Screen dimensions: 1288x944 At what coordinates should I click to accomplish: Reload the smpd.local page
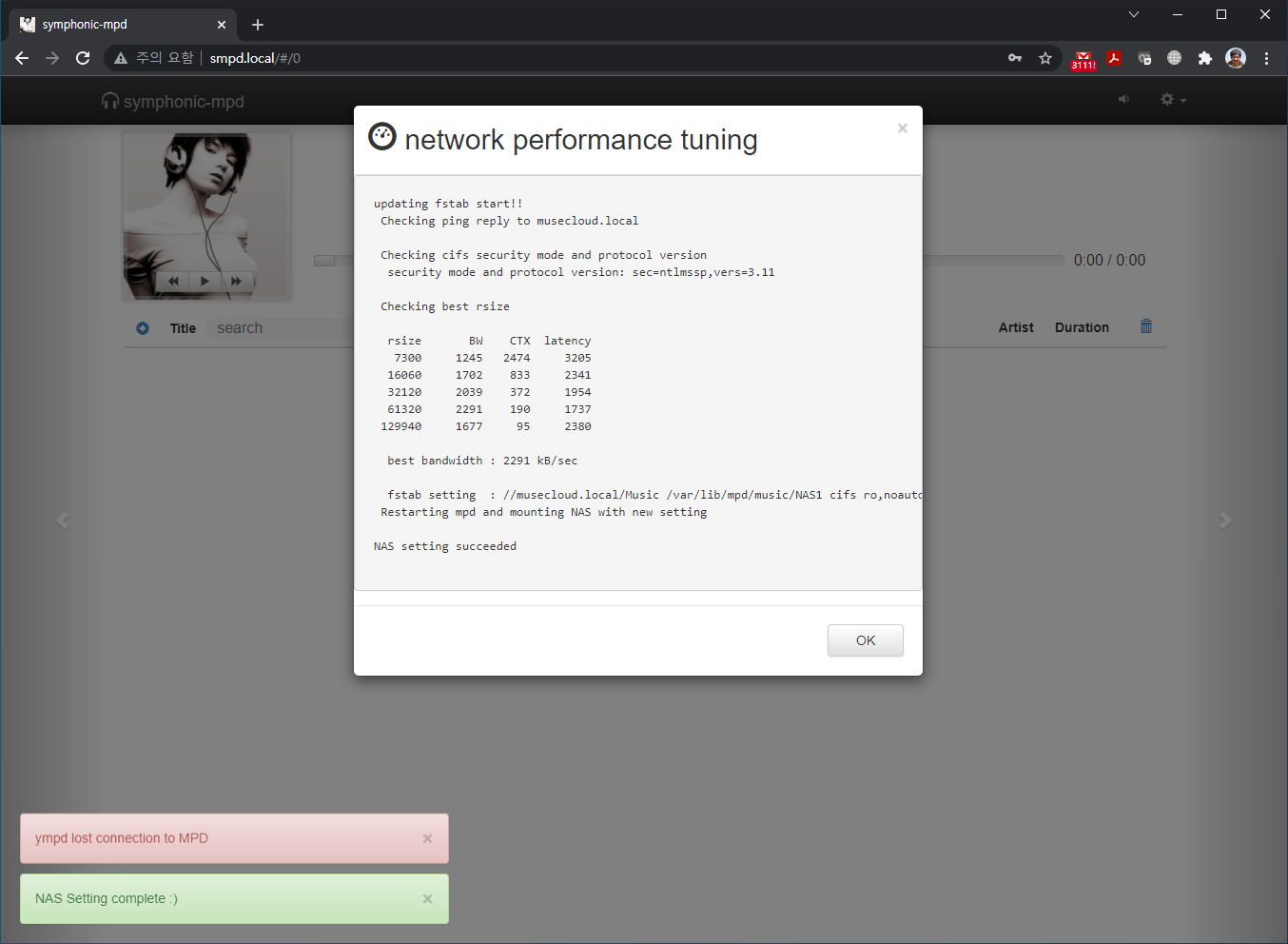(83, 58)
